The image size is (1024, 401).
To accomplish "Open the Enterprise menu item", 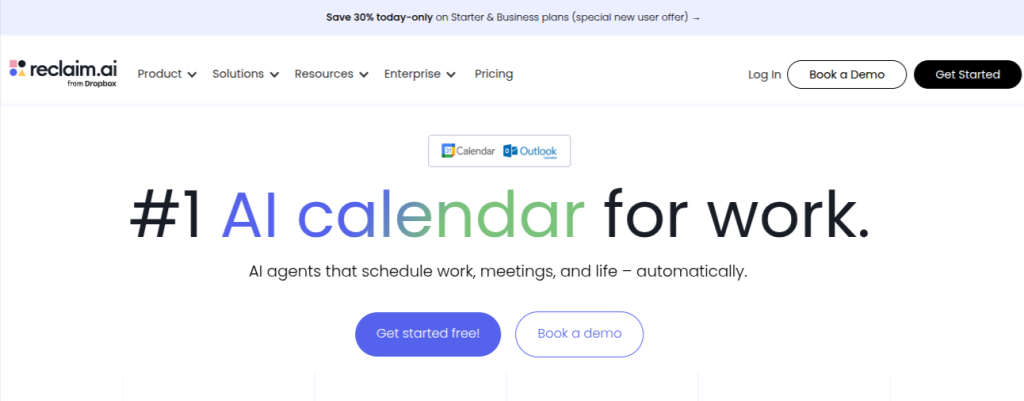I will point(412,74).
